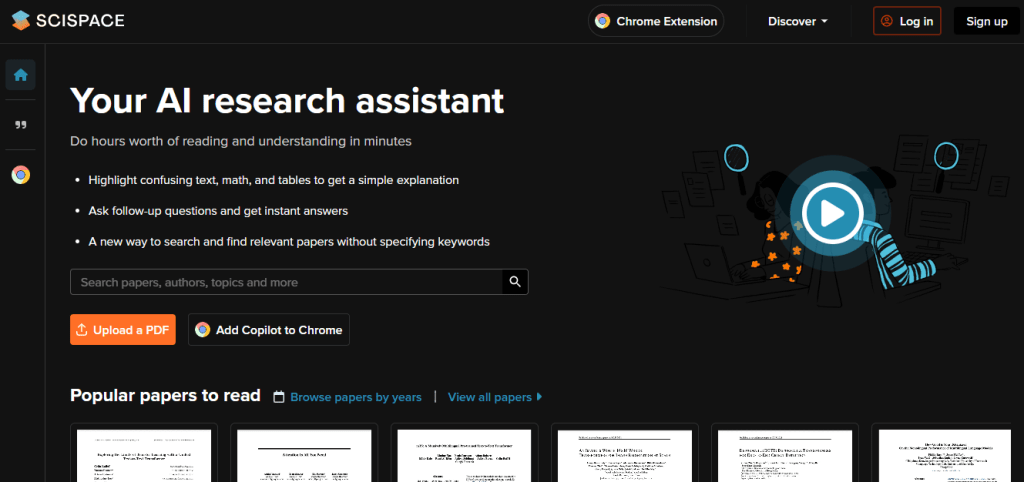Expand the Discover dropdown
This screenshot has height=482, width=1024.
pyautogui.click(x=797, y=21)
